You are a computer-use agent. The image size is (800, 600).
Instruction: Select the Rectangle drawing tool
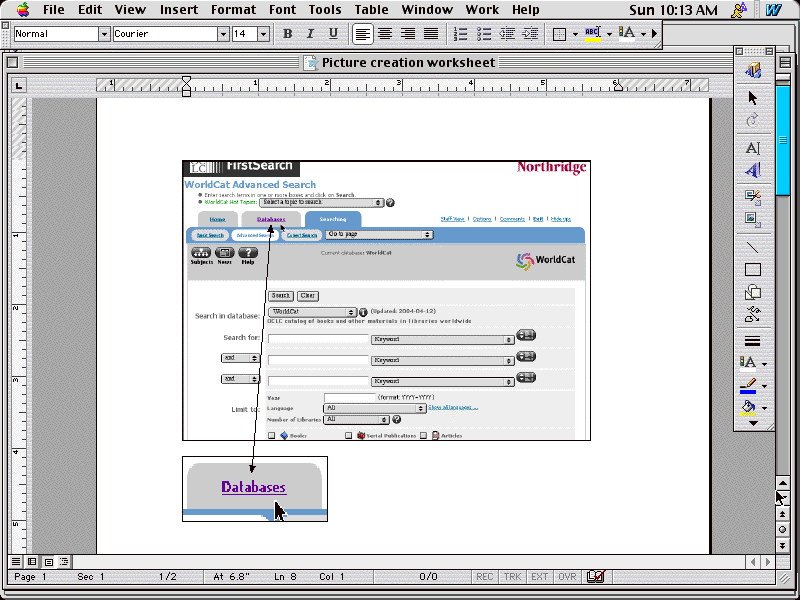coord(753,269)
